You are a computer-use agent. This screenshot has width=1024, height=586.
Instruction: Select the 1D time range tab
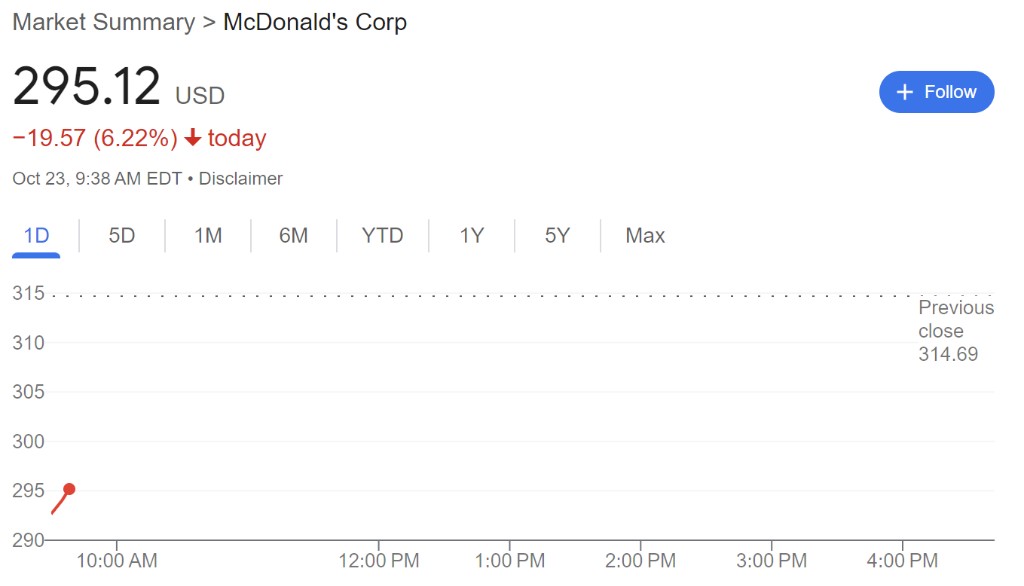(36, 236)
